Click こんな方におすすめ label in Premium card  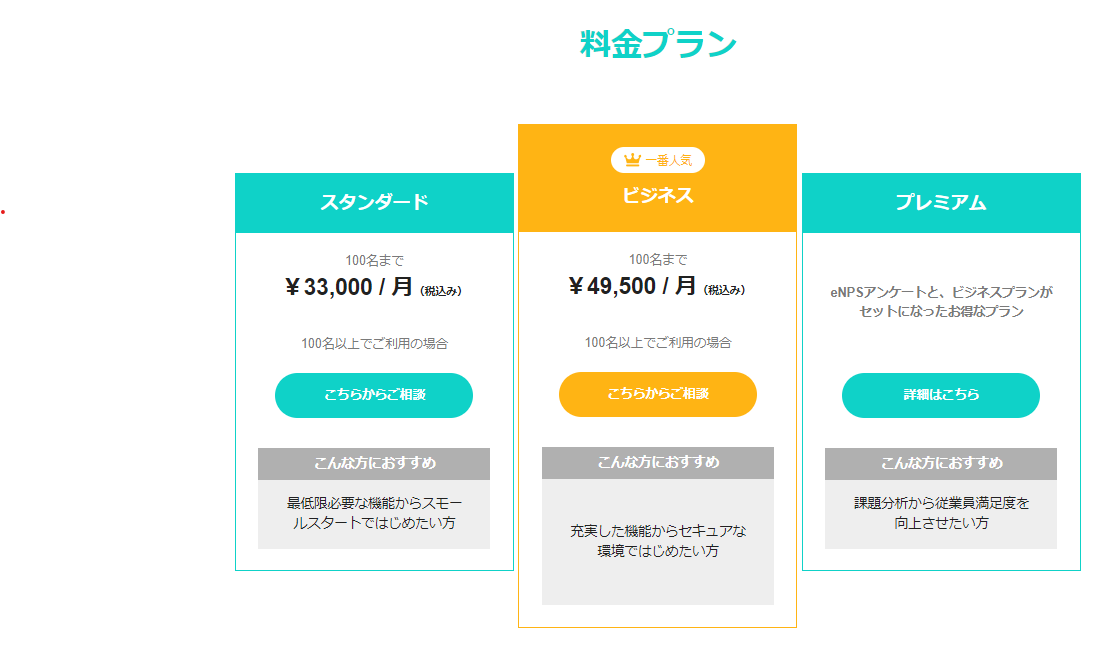pyautogui.click(x=941, y=463)
